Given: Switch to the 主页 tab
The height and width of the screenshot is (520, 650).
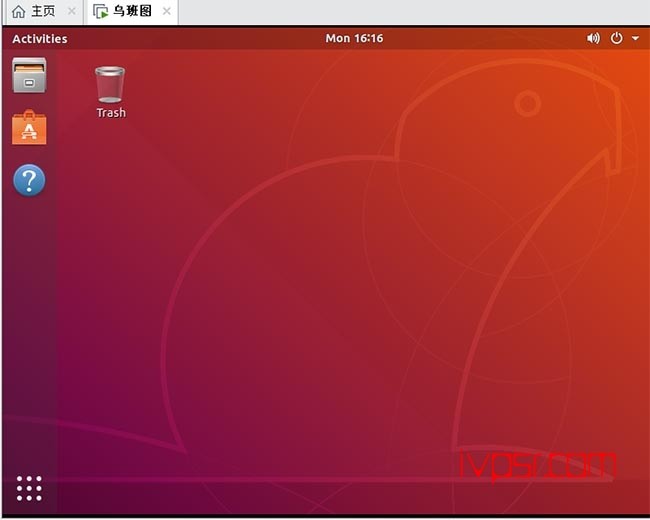Looking at the screenshot, I should 43,12.
